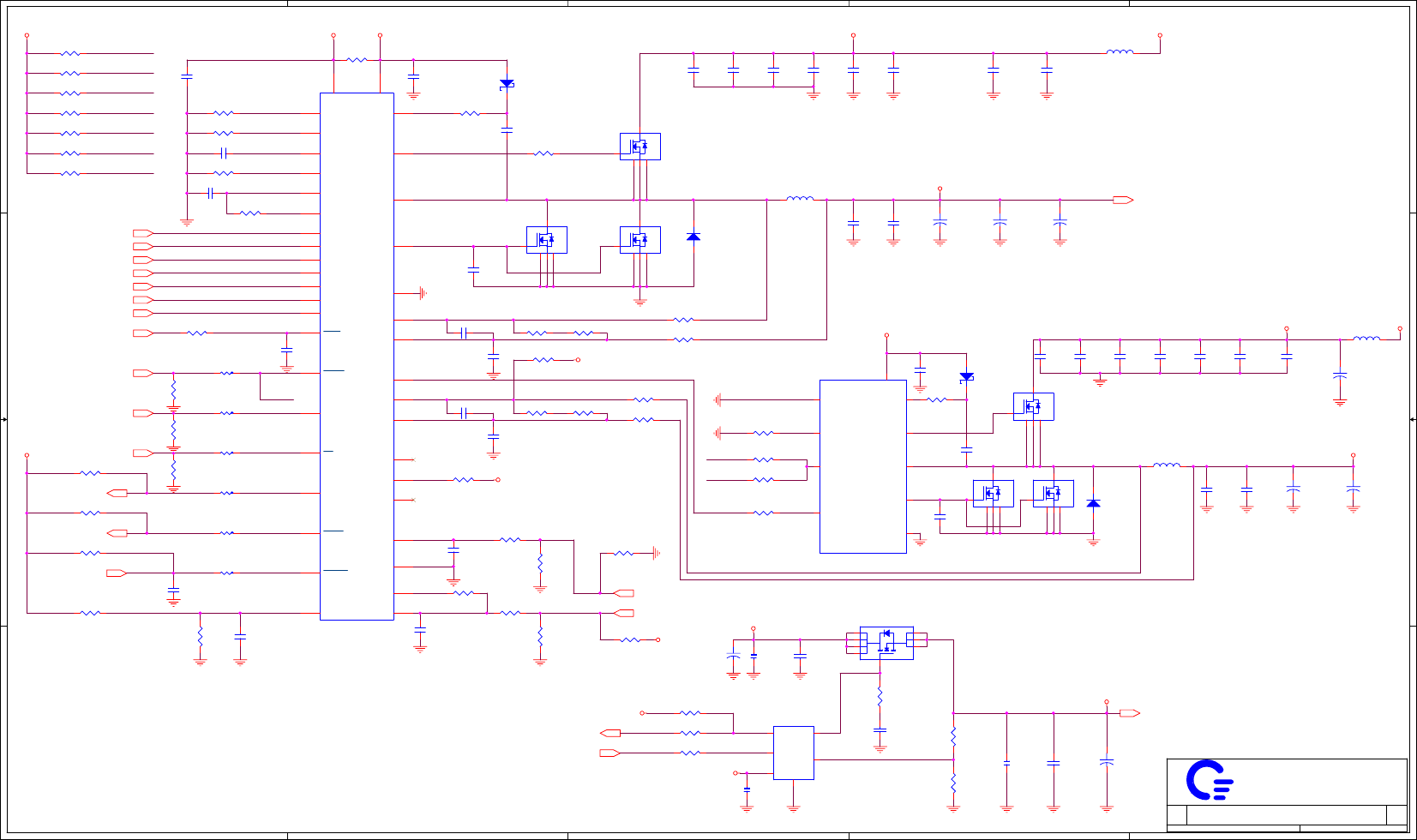Select the left MOSFET of the center pair
The width and height of the screenshot is (1417, 840).
[x=547, y=240]
